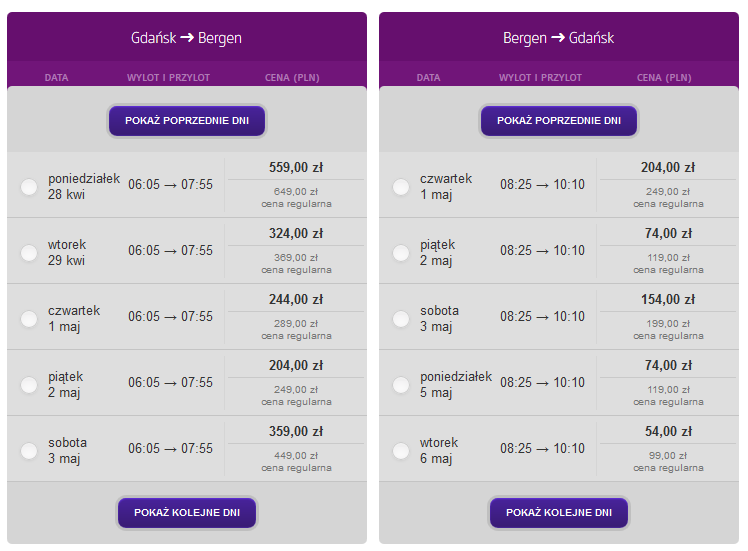Select piątek 2 maj outbound radio button
This screenshot has width=748, height=551.
29,384
